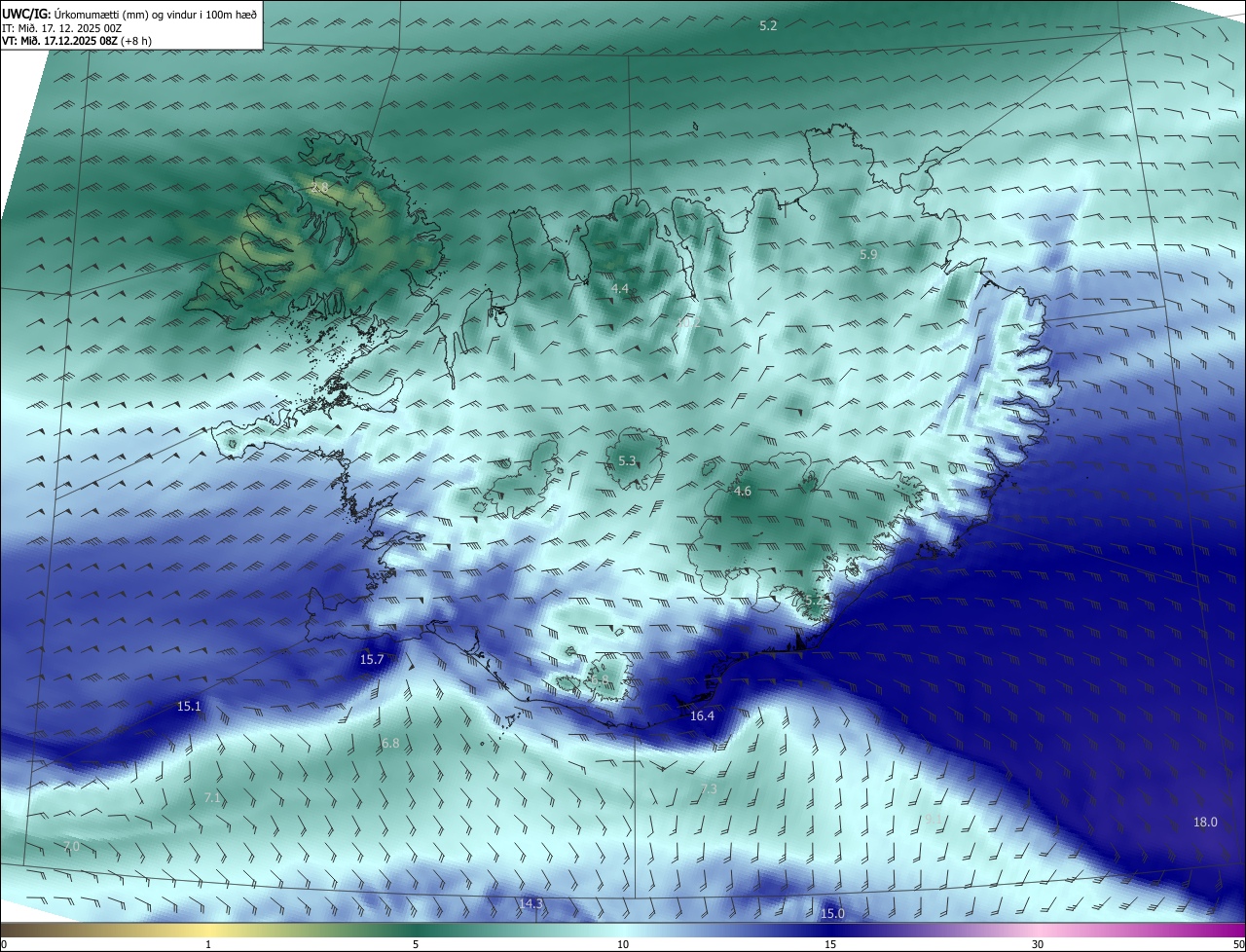Click the 4.4 value label on the map
1246x952 pixels.
pos(620,289)
